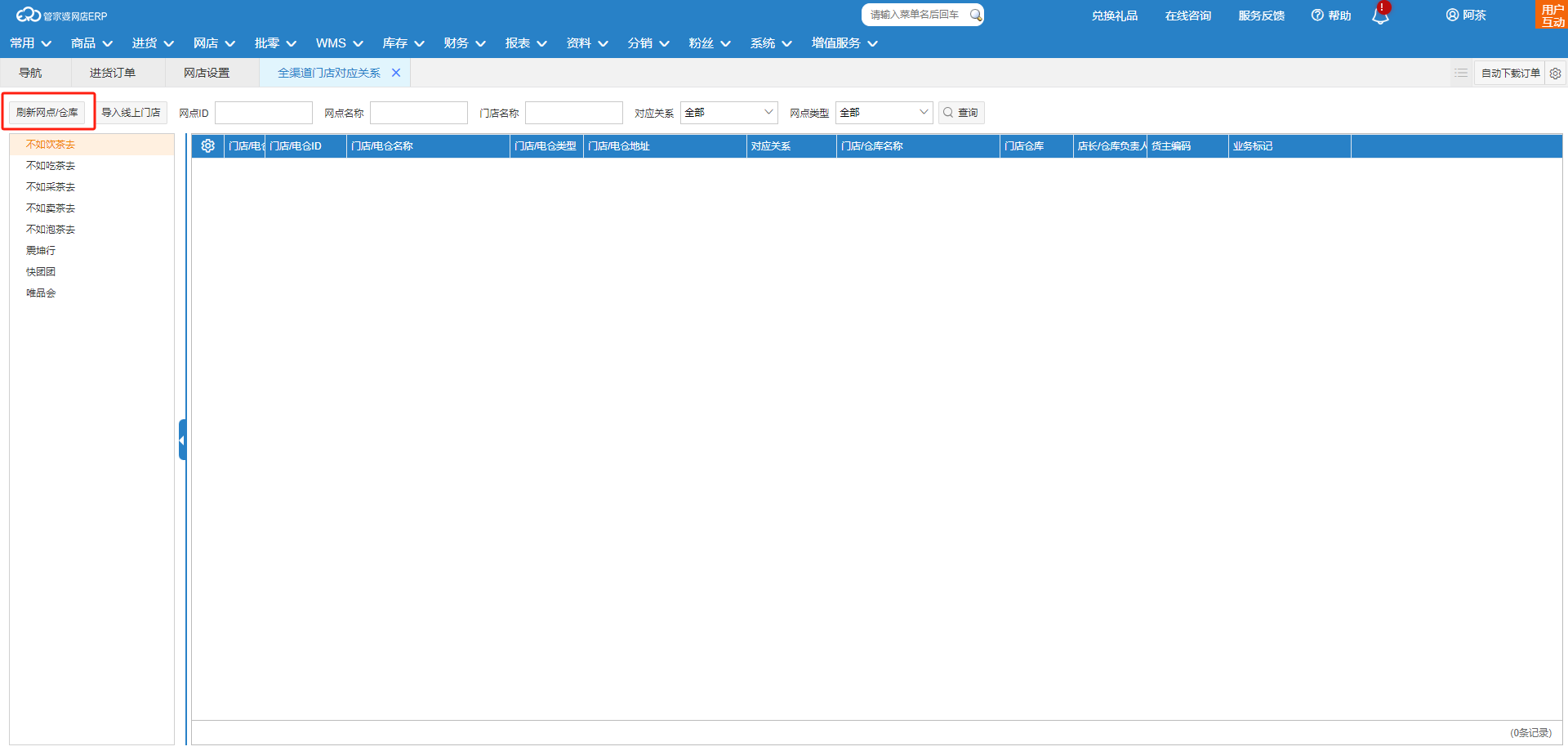Click the search magnifier in the menu search box

(975, 15)
